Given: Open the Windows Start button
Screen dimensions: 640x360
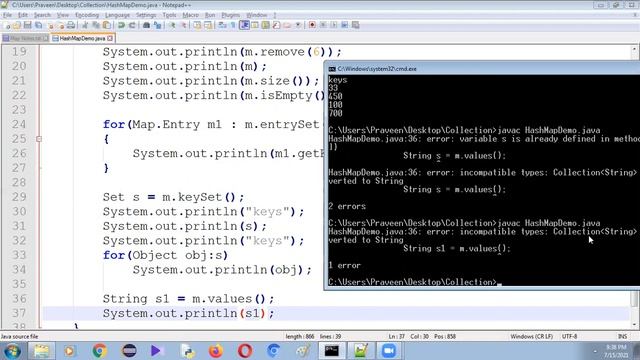Looking at the screenshot, I should tap(12, 351).
